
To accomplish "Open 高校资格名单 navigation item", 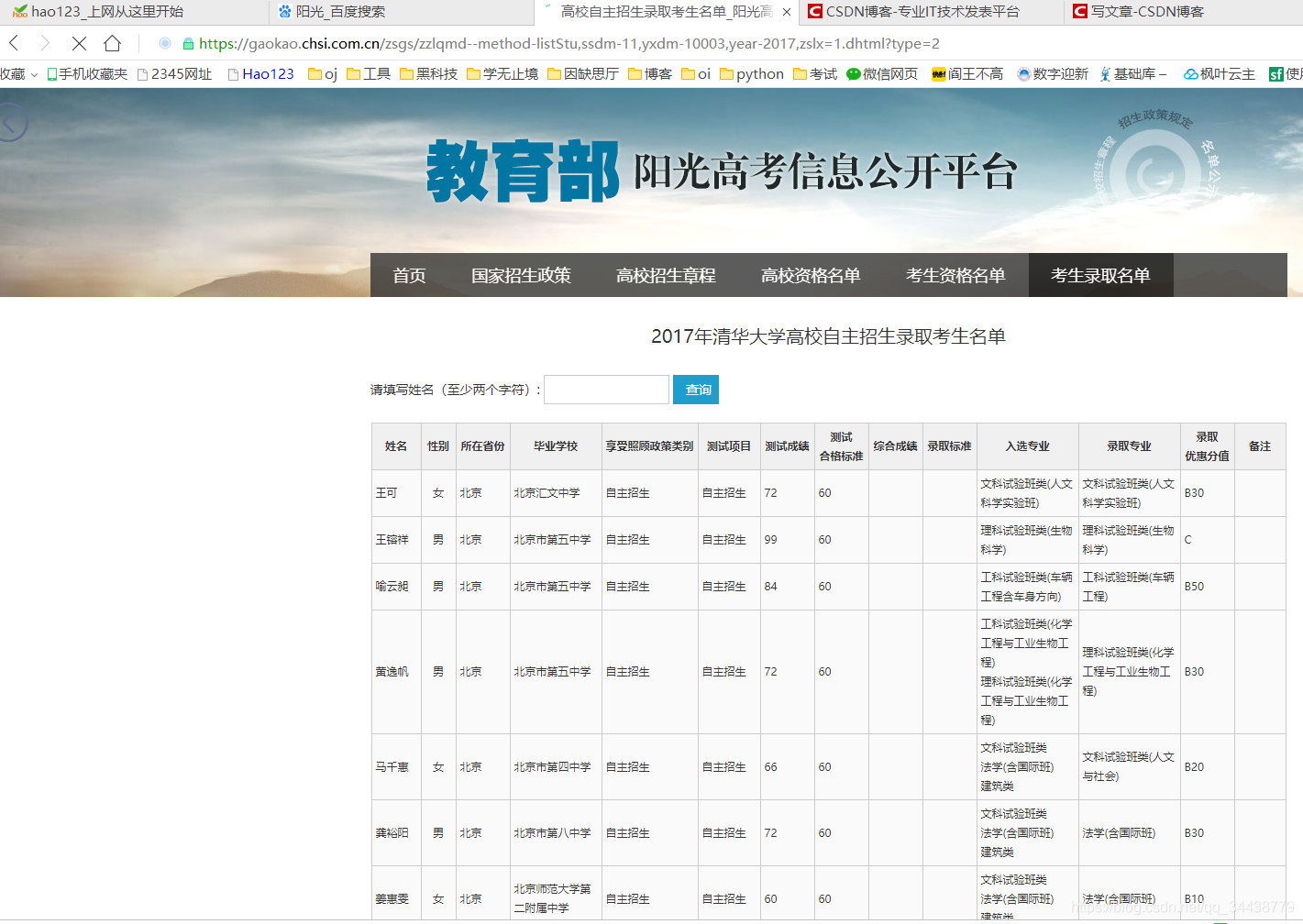I will pos(811,275).
